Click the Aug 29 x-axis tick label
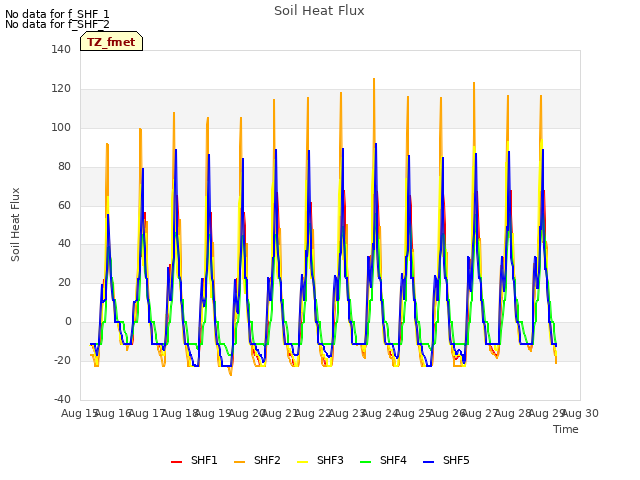This screenshot has height=480, width=640. pyautogui.click(x=547, y=413)
